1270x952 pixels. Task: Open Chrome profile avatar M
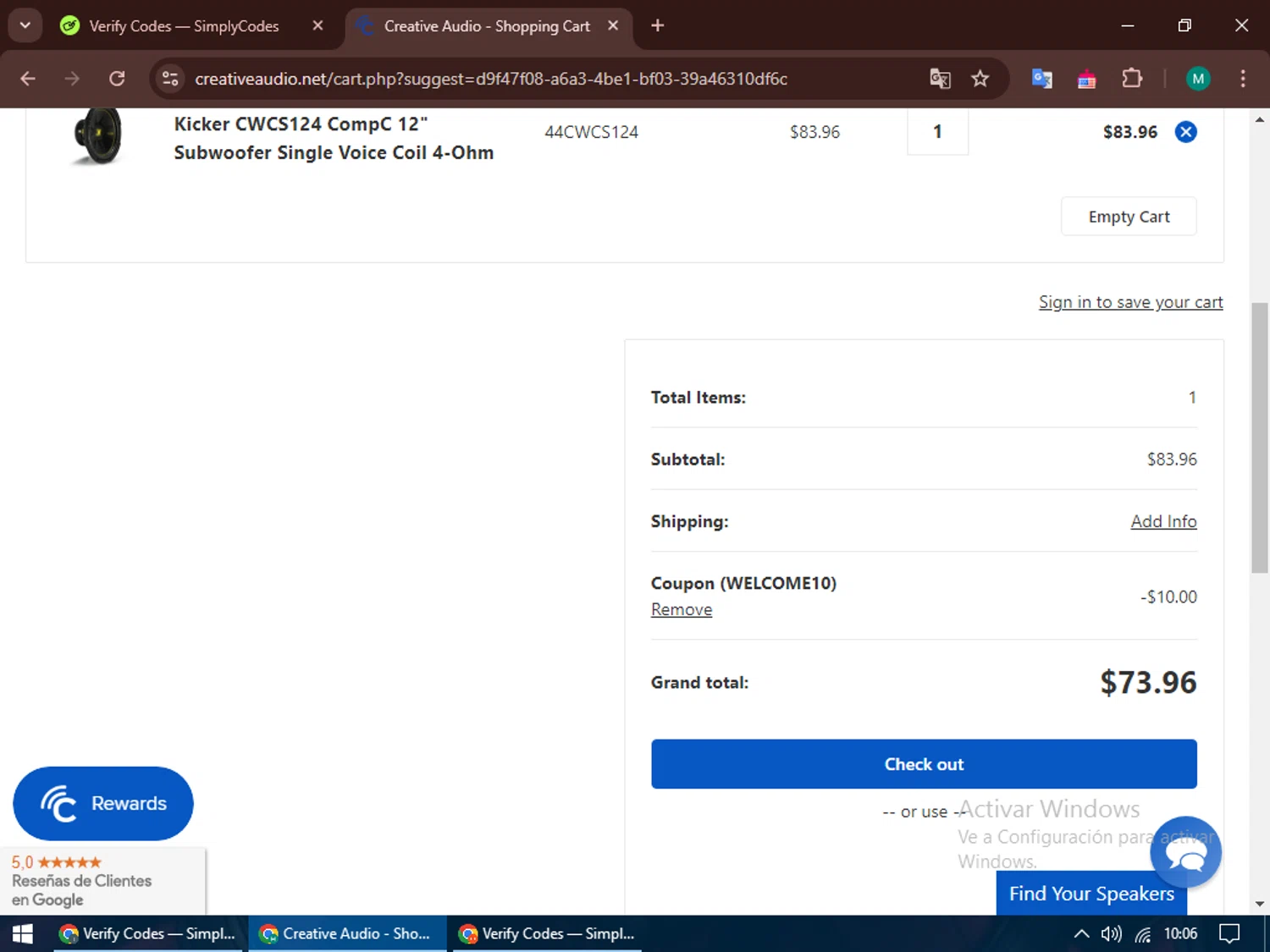[x=1197, y=79]
